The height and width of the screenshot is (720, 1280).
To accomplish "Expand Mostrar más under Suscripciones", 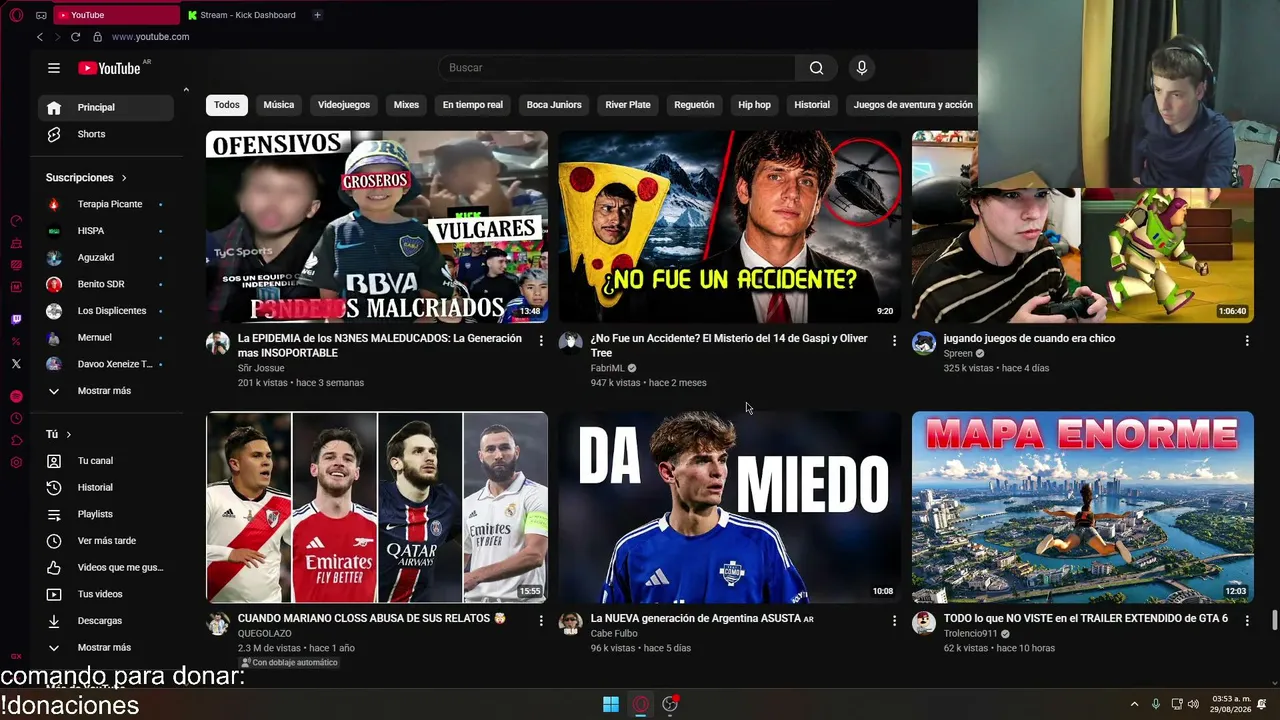I will (x=104, y=391).
